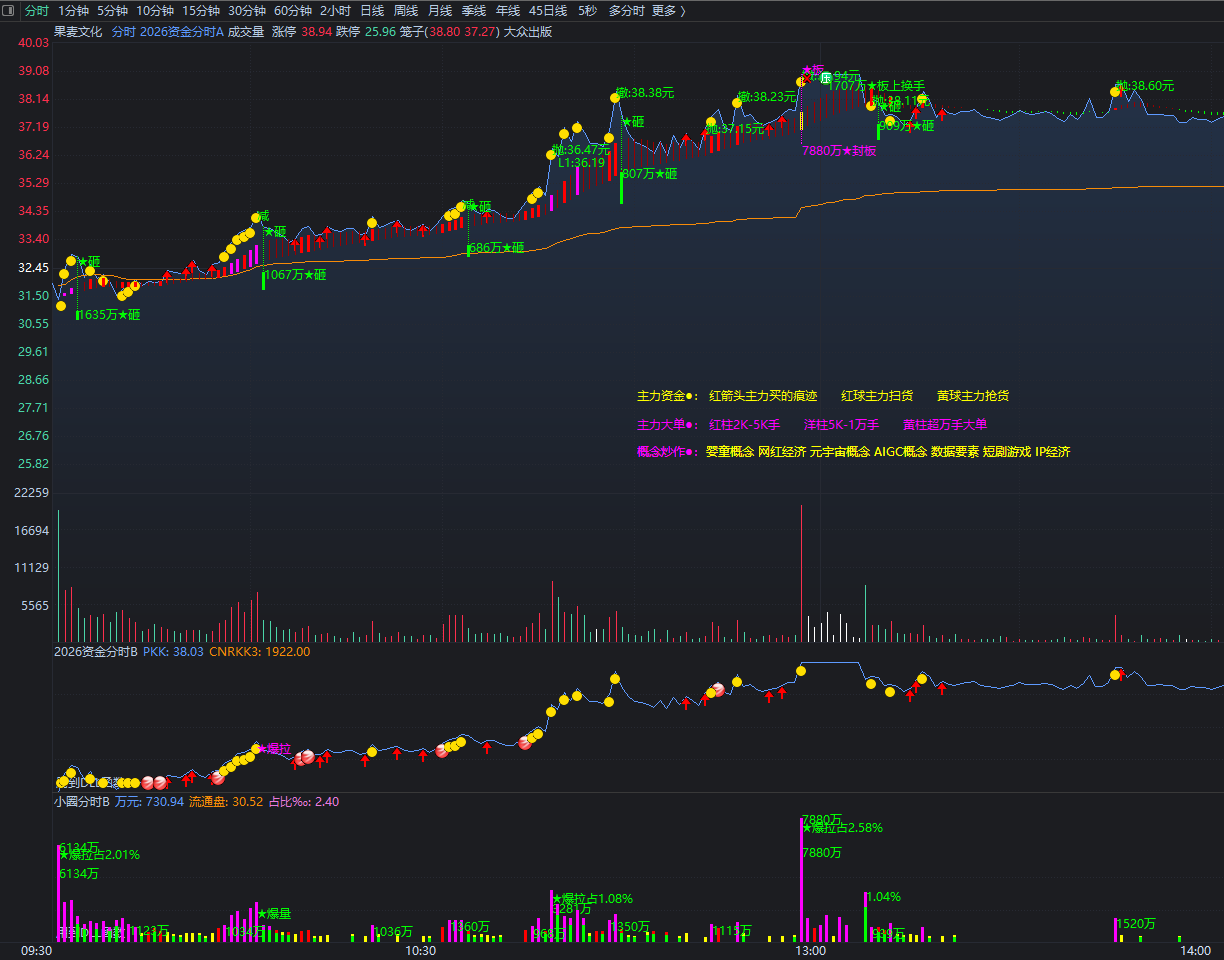Click the 跌停 25.96 limit-down value
The height and width of the screenshot is (960, 1224).
365,32
